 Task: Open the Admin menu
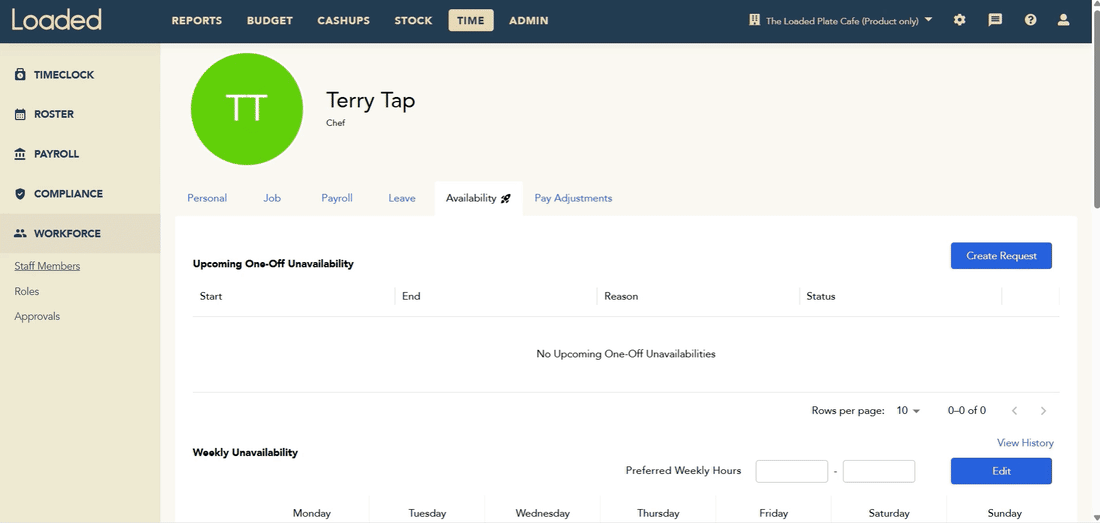529,20
